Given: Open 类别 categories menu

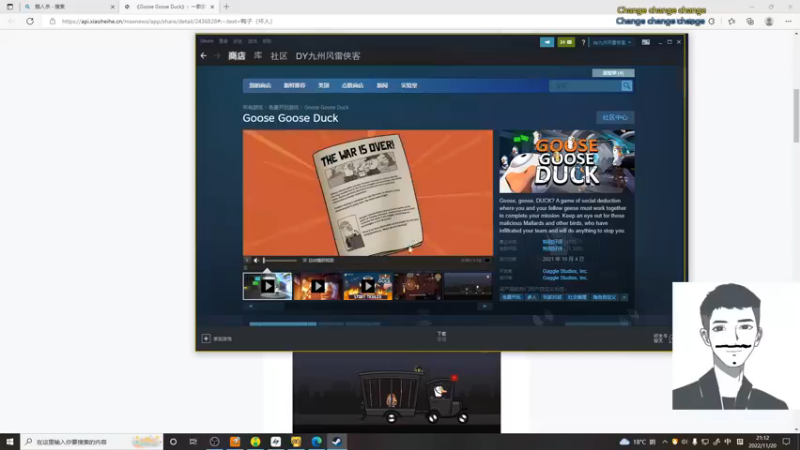Looking at the screenshot, I should coord(323,86).
